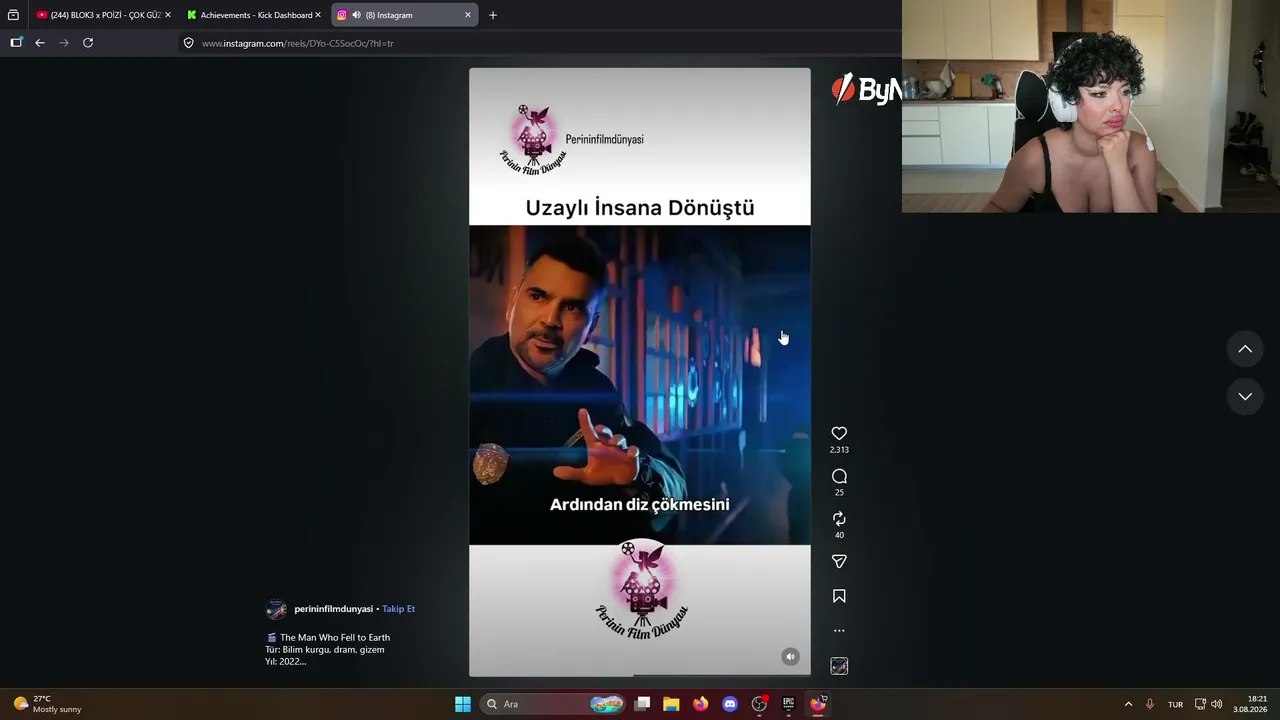The image size is (1280, 720).
Task: Click the taskbar search box labeled Ara
Action: click(553, 704)
